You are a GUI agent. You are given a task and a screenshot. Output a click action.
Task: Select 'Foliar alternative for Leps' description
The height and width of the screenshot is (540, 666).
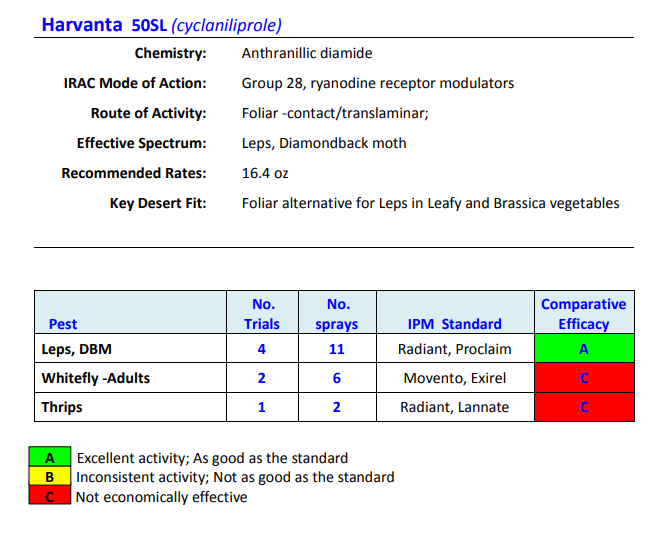coord(430,204)
